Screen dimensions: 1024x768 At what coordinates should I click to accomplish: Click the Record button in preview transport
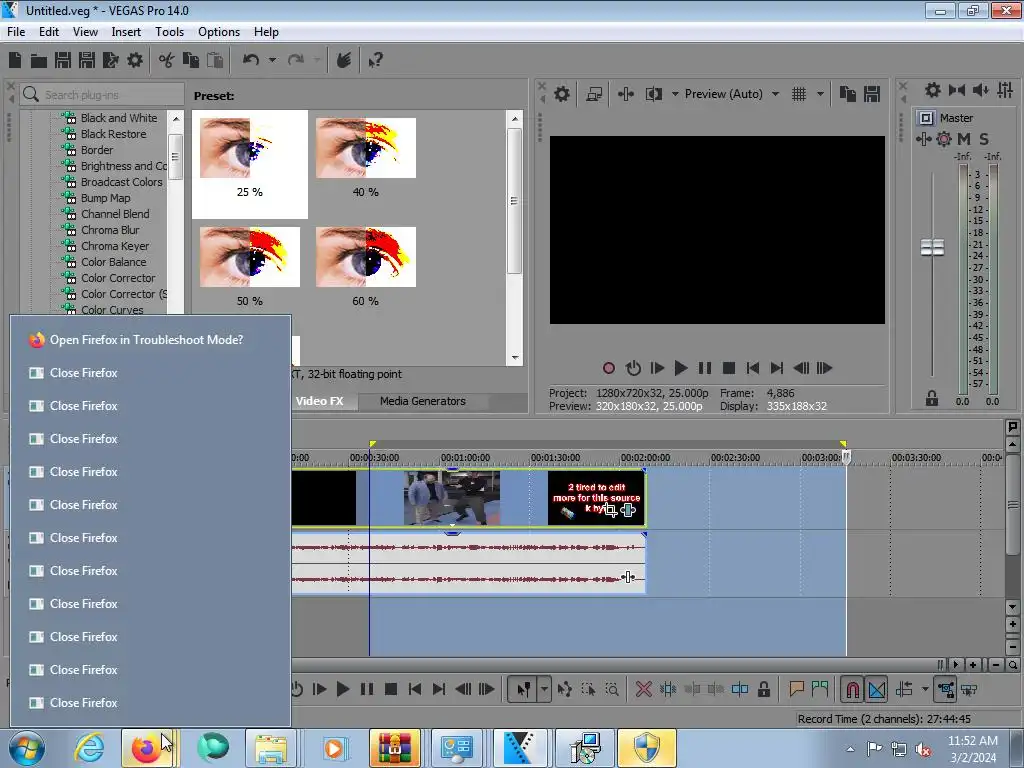pos(609,368)
